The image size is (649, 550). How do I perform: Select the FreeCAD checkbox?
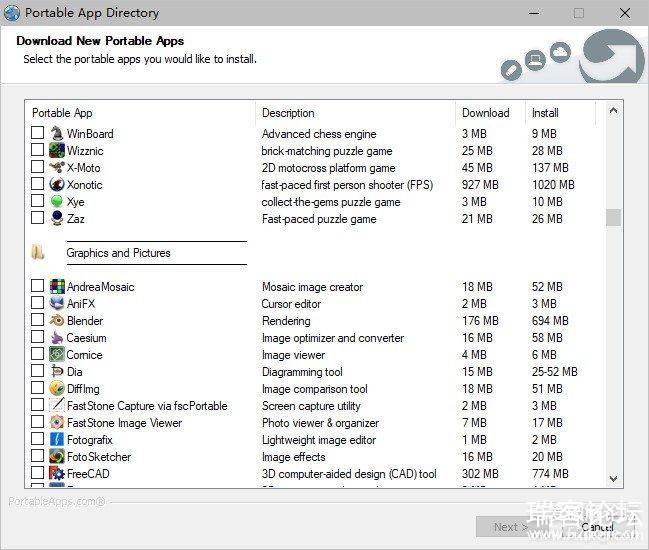[x=37, y=472]
